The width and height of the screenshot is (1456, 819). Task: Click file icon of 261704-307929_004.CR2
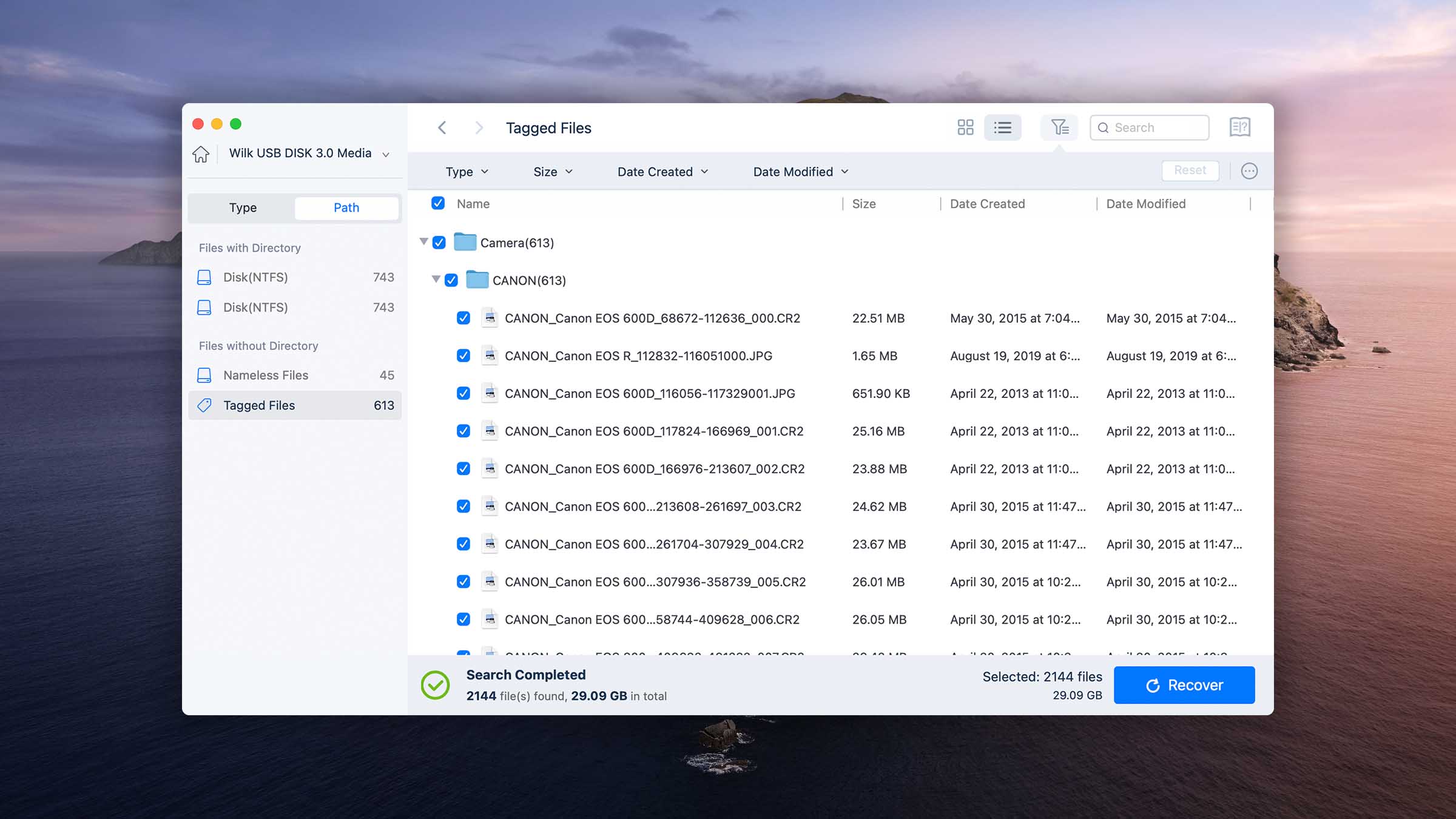(490, 544)
